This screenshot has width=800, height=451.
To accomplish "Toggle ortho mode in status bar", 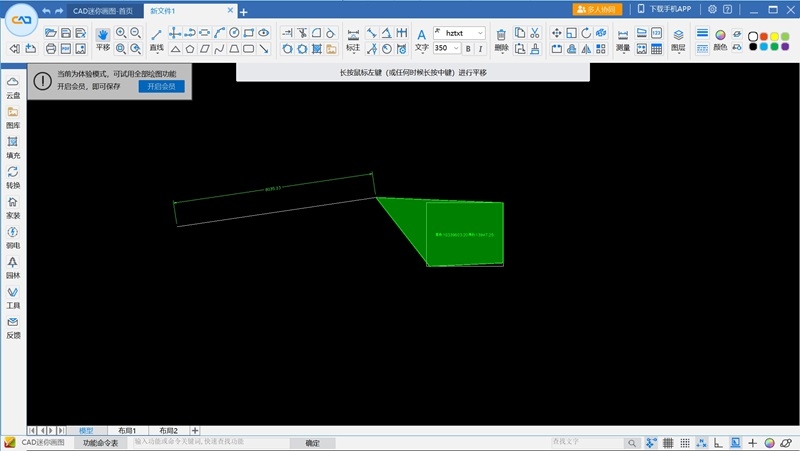I will click(718, 443).
